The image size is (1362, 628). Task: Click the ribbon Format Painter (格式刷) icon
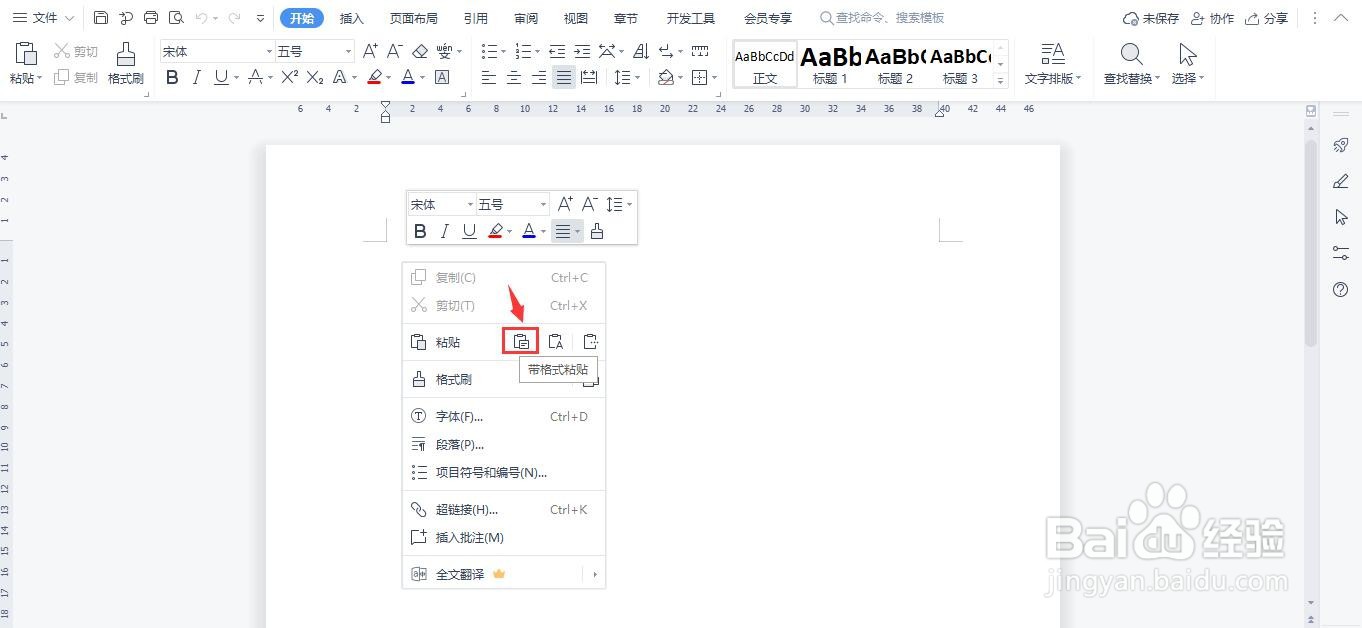126,55
